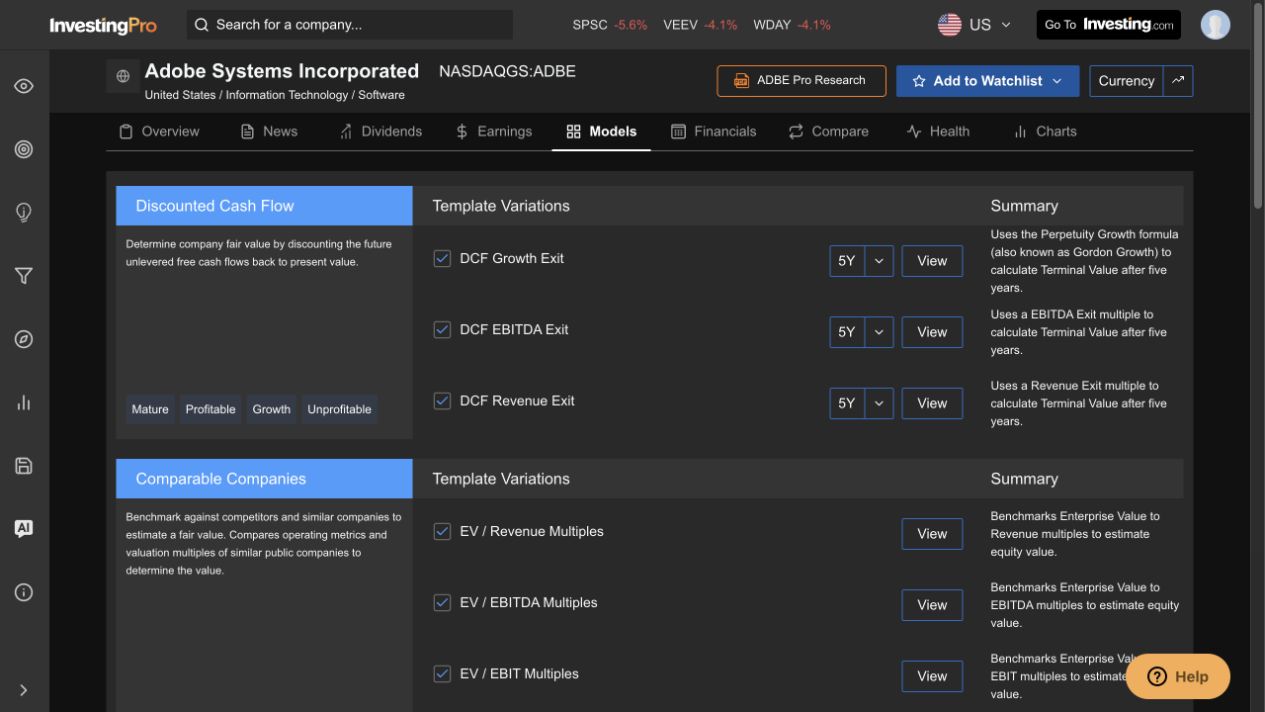
Task: Click the PDF icon in ADBE Pro Research
Action: point(741,81)
